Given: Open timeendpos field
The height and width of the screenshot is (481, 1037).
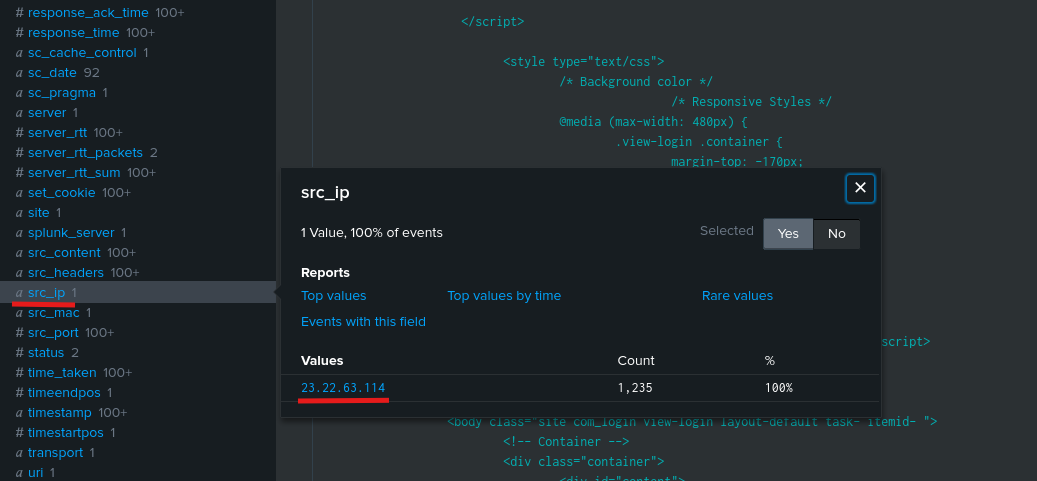Looking at the screenshot, I should pyautogui.click(x=64, y=392).
